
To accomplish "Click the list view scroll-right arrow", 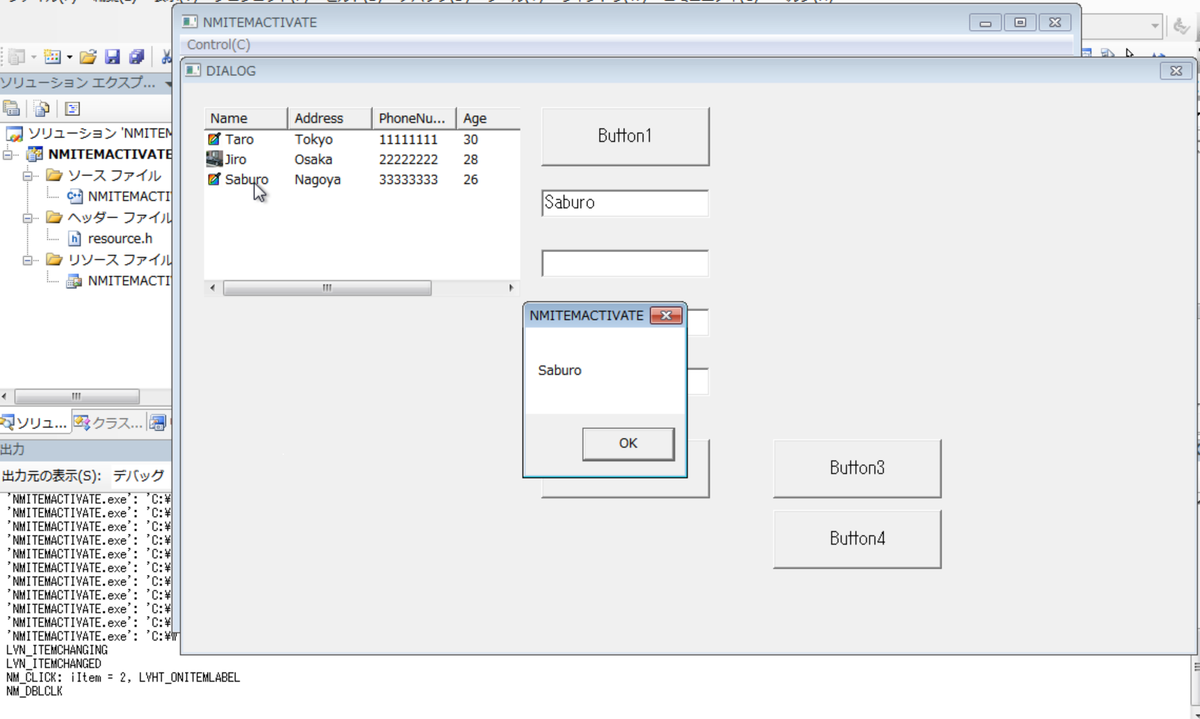I will 511,288.
